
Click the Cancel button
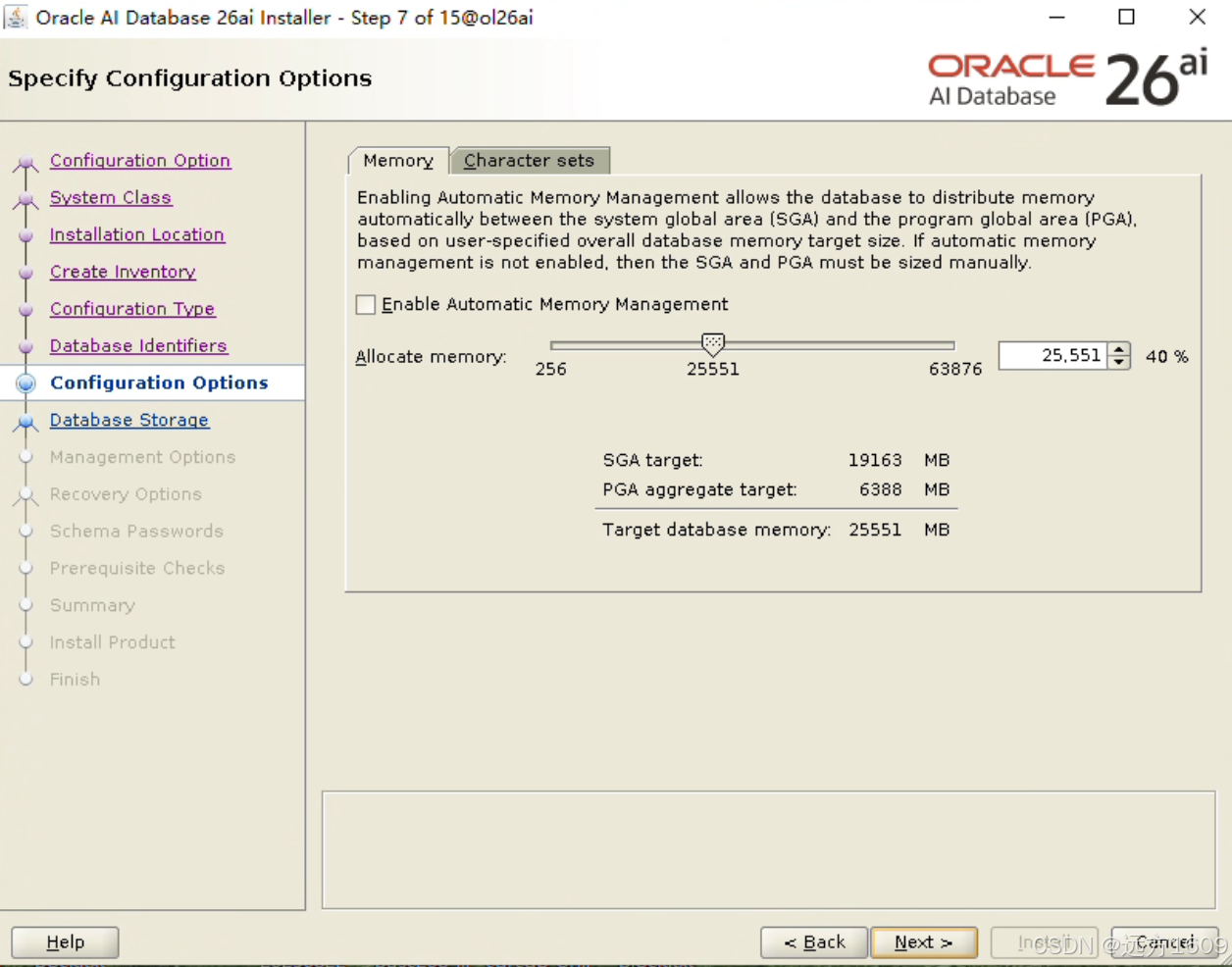click(x=1165, y=942)
